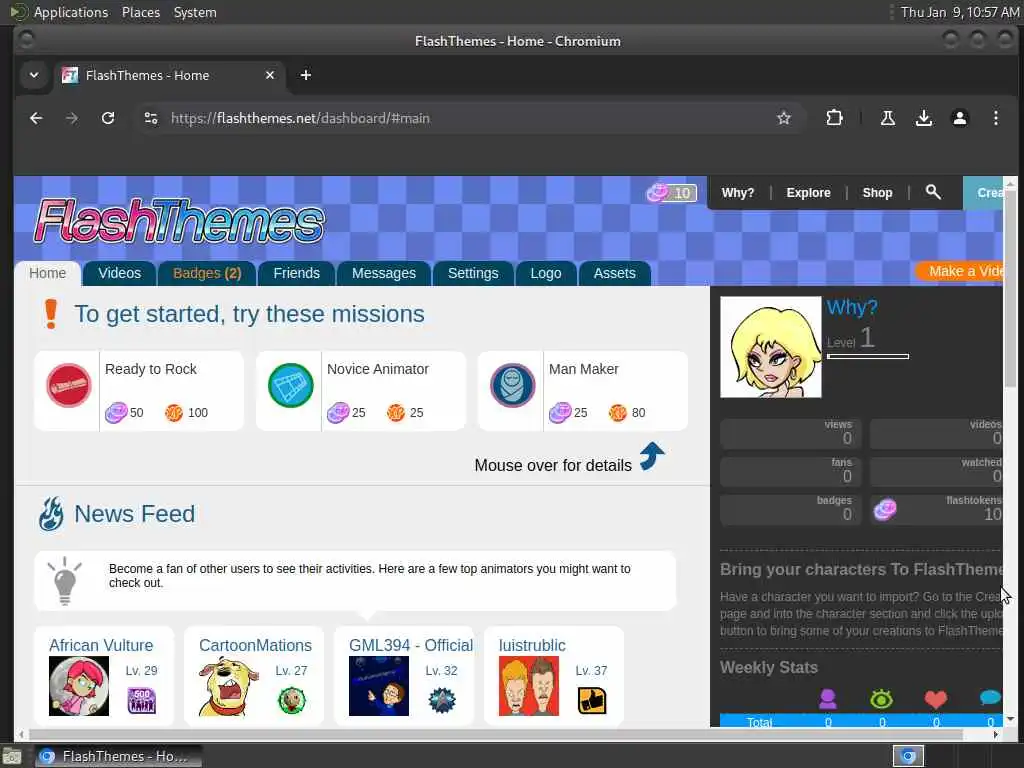Screen dimensions: 1024x768
Task: Open the Why? username profile link
Action: coord(852,307)
